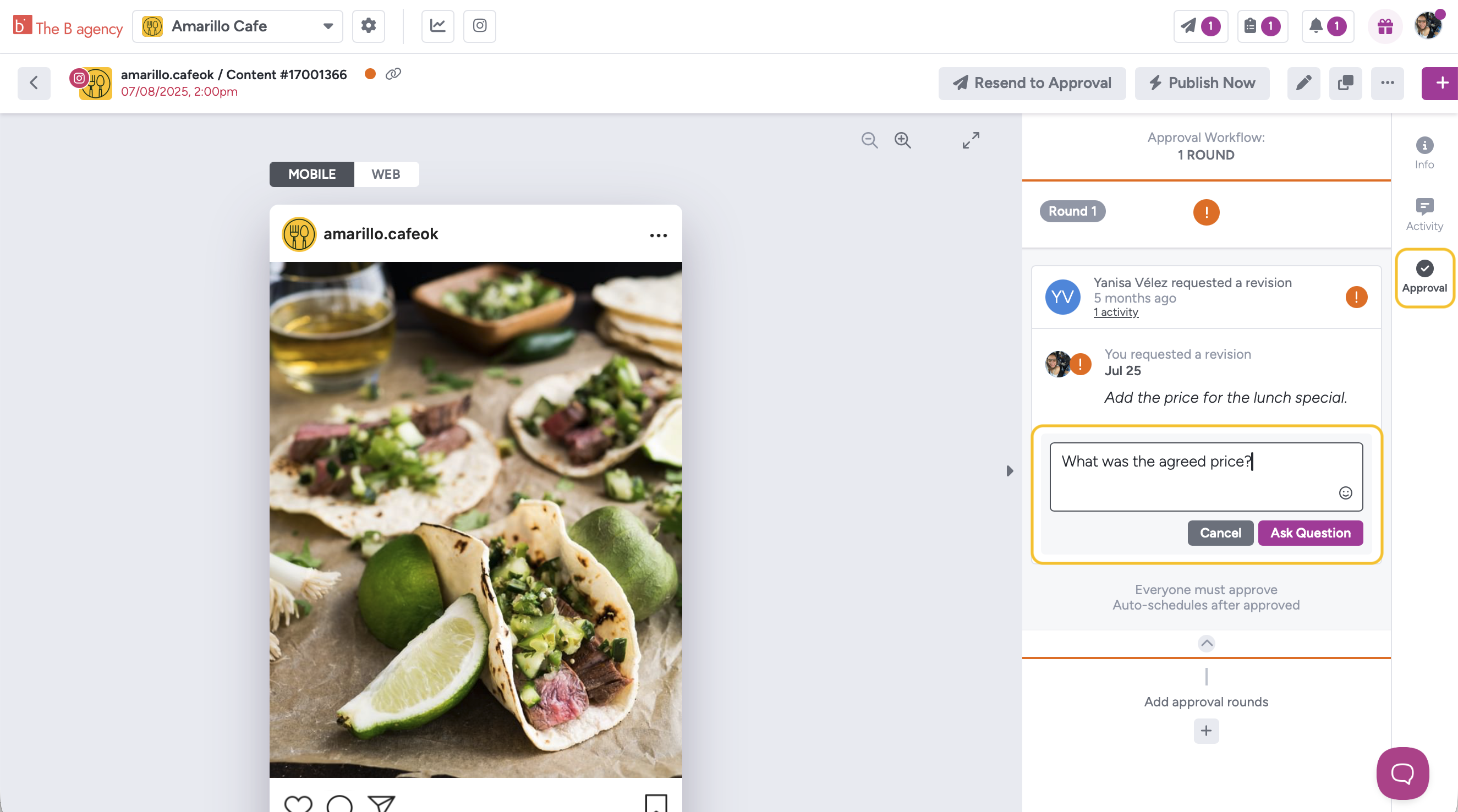Open the Amarillo Cafe brand dropdown
Screen dimensions: 1458x812
click(238, 26)
